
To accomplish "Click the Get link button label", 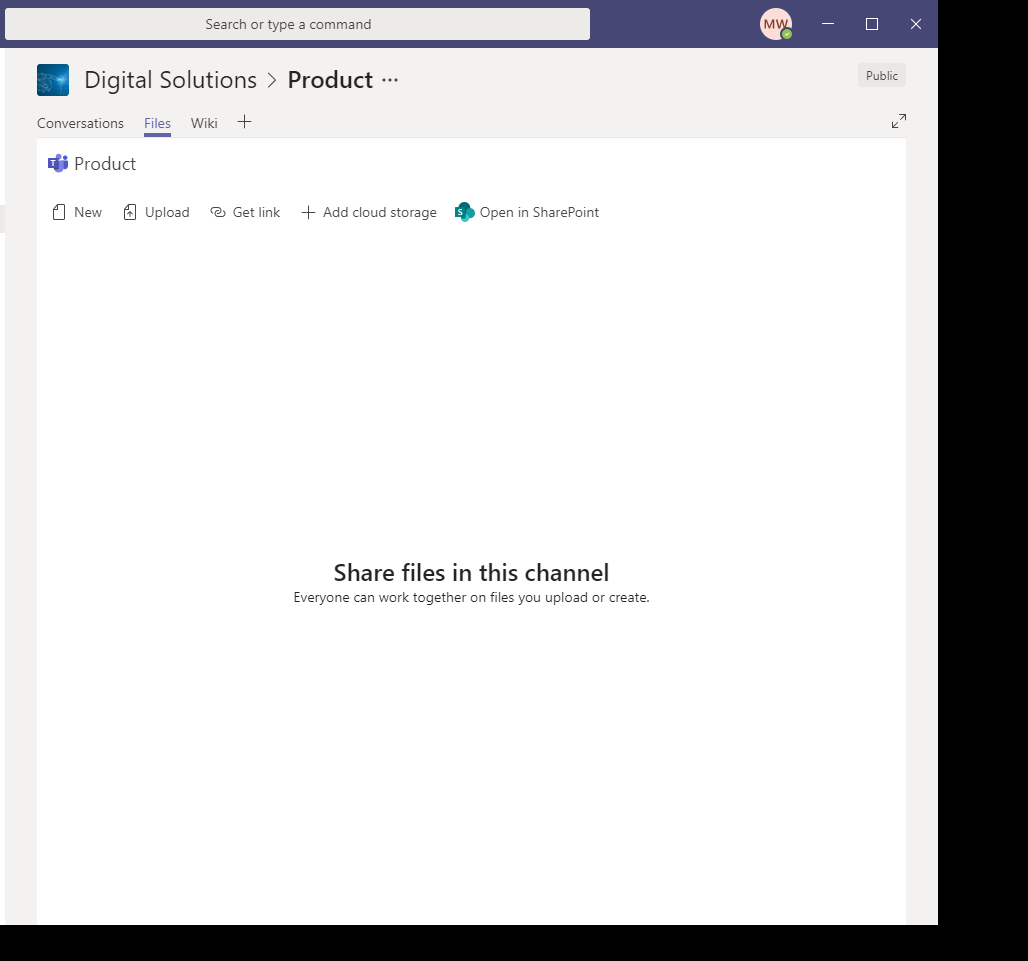I will pos(256,212).
